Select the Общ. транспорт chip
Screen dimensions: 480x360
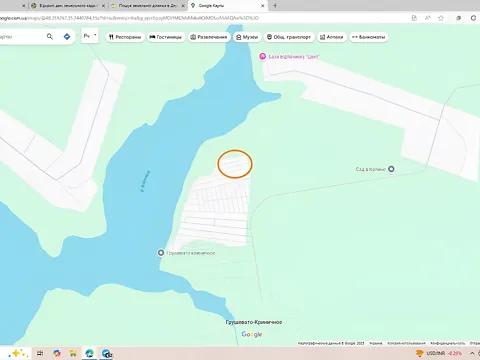click(289, 37)
